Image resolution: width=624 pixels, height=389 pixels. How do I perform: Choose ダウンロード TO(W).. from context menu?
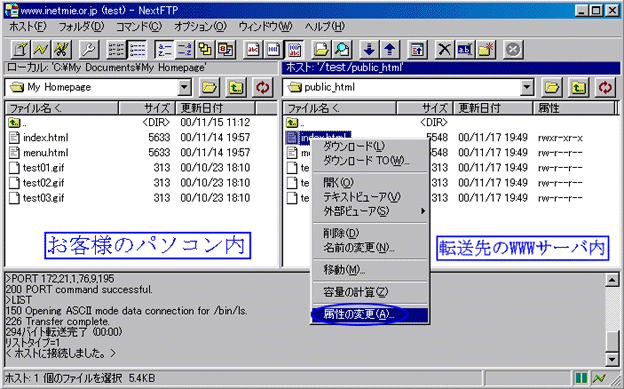[x=370, y=160]
